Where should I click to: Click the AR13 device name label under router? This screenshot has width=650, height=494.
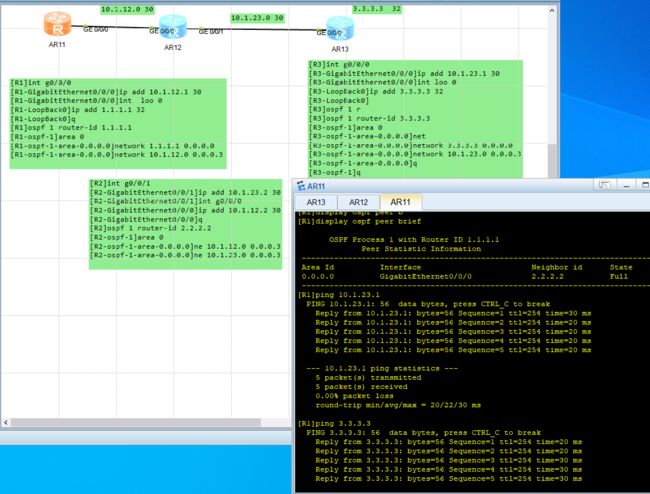[x=340, y=49]
